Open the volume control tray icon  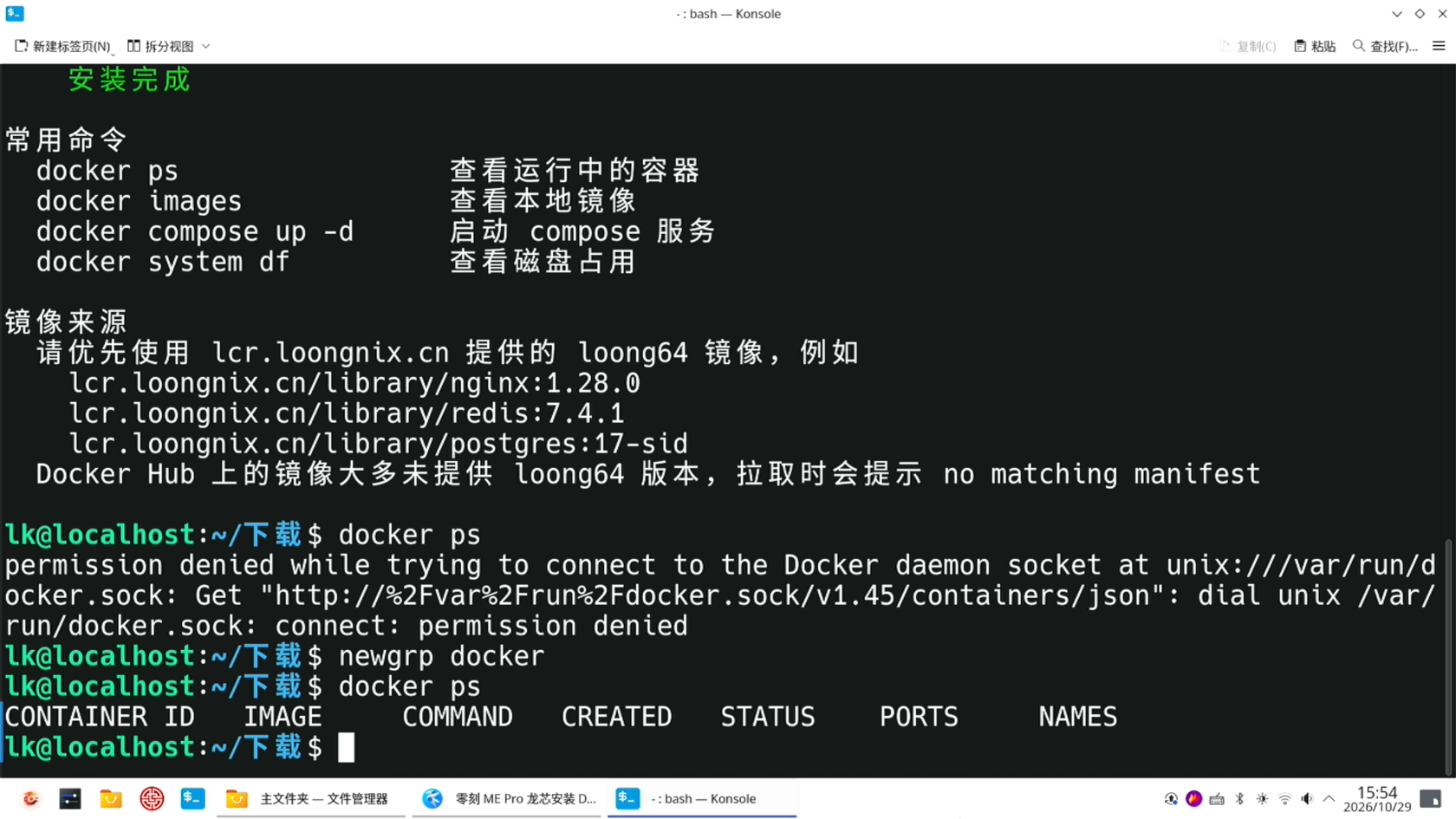[x=1307, y=799]
